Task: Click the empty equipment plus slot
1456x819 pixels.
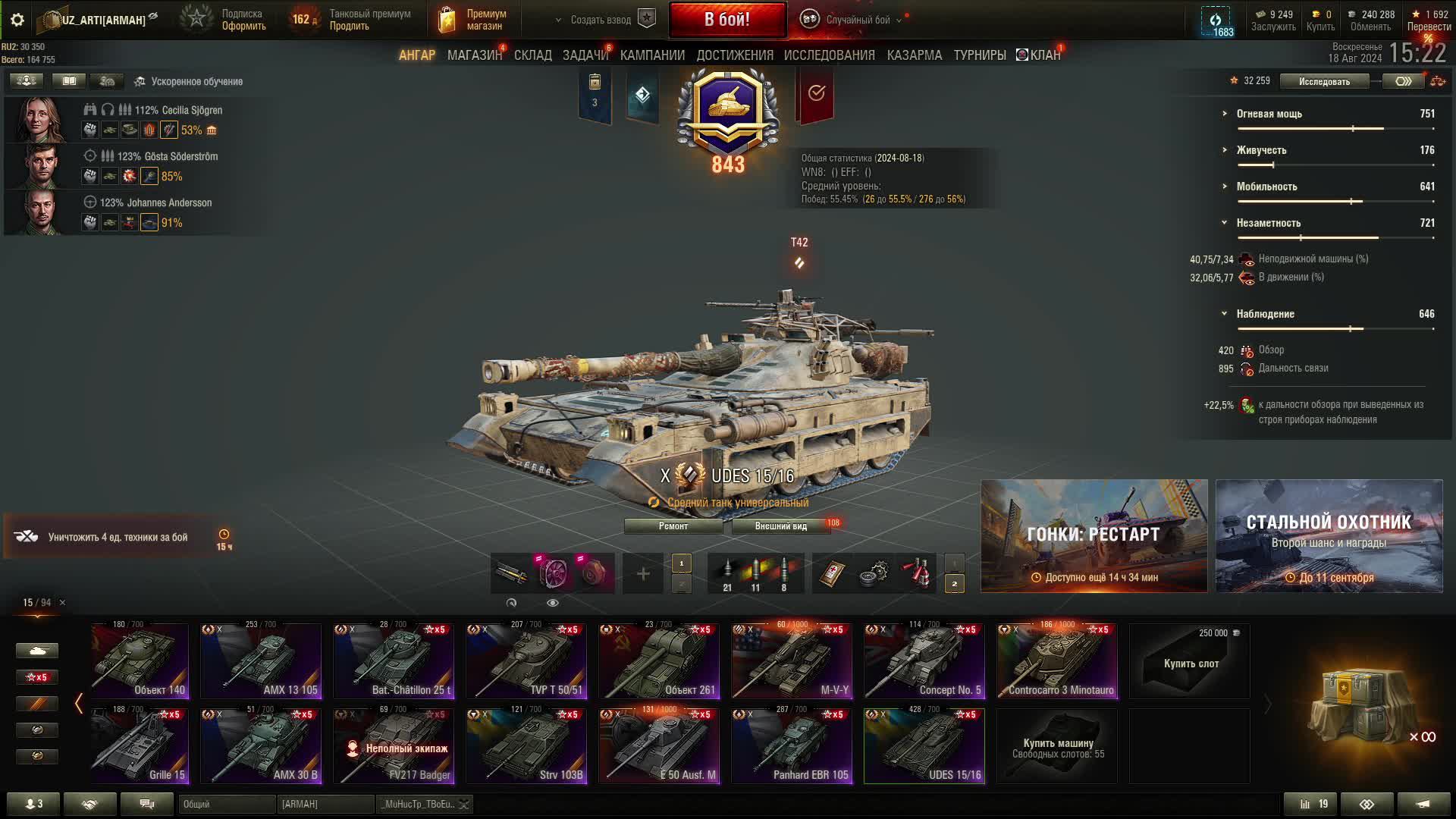Action: click(642, 574)
